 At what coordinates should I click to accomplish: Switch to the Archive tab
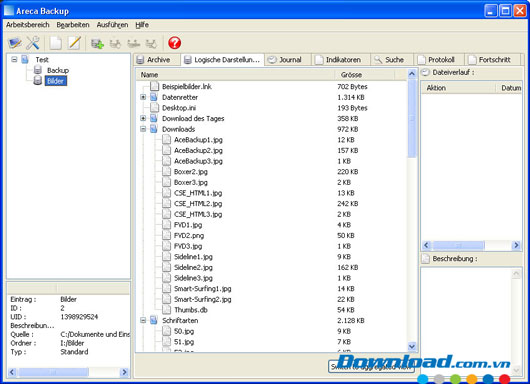(156, 60)
